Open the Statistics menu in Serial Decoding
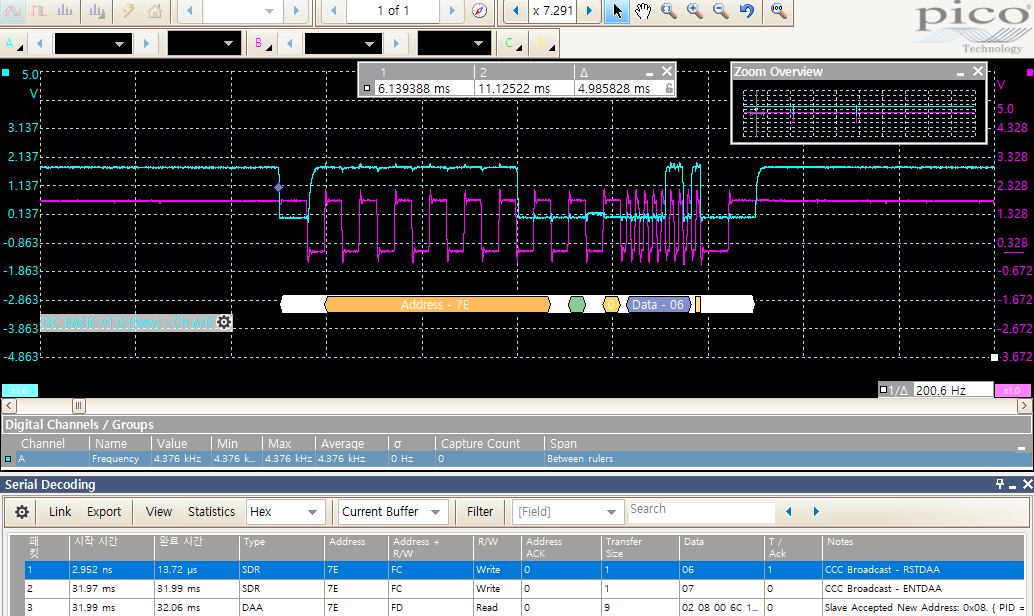The height and width of the screenshot is (616, 1034). [x=211, y=511]
